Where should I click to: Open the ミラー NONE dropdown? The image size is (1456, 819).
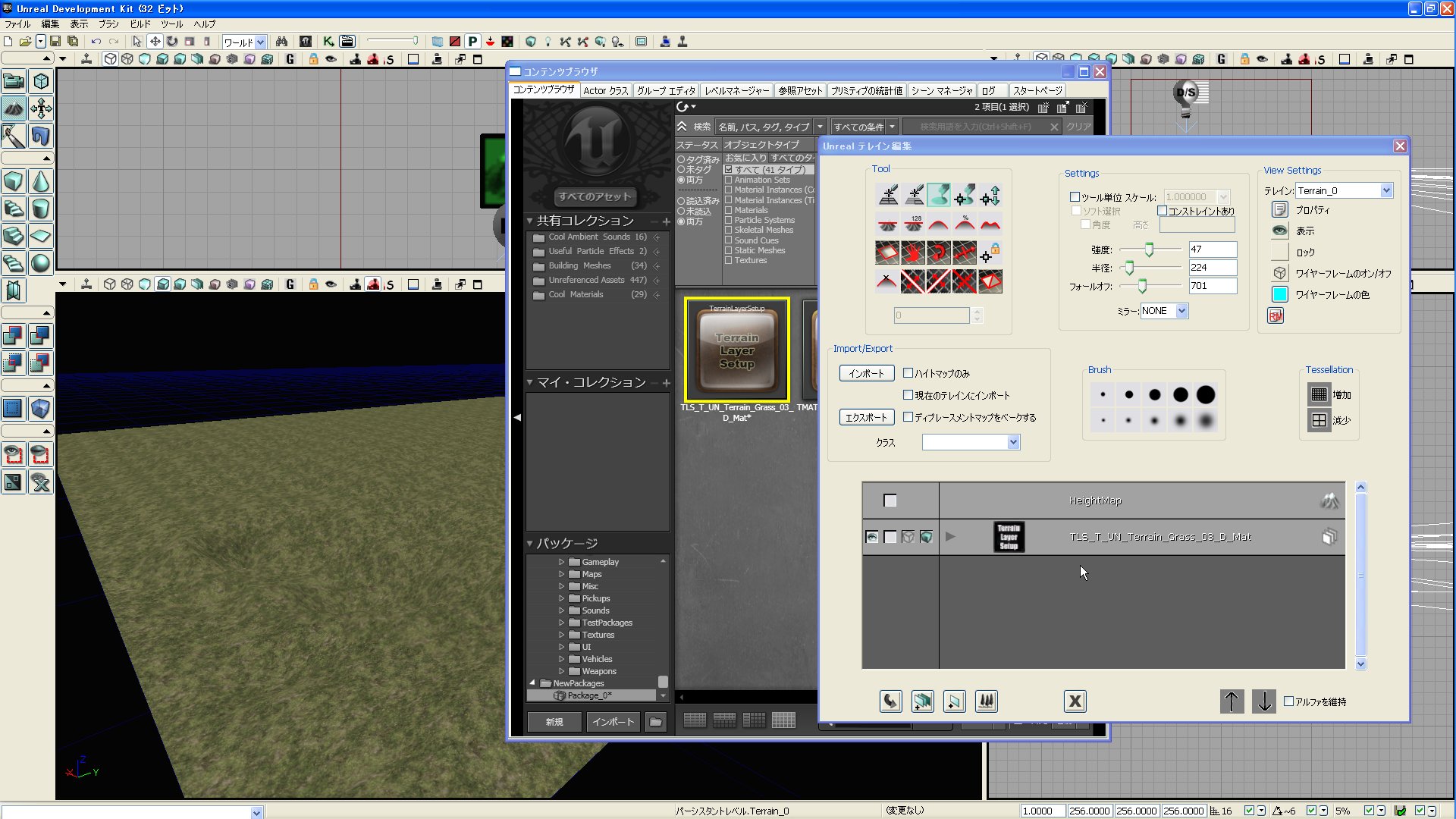coord(1181,311)
